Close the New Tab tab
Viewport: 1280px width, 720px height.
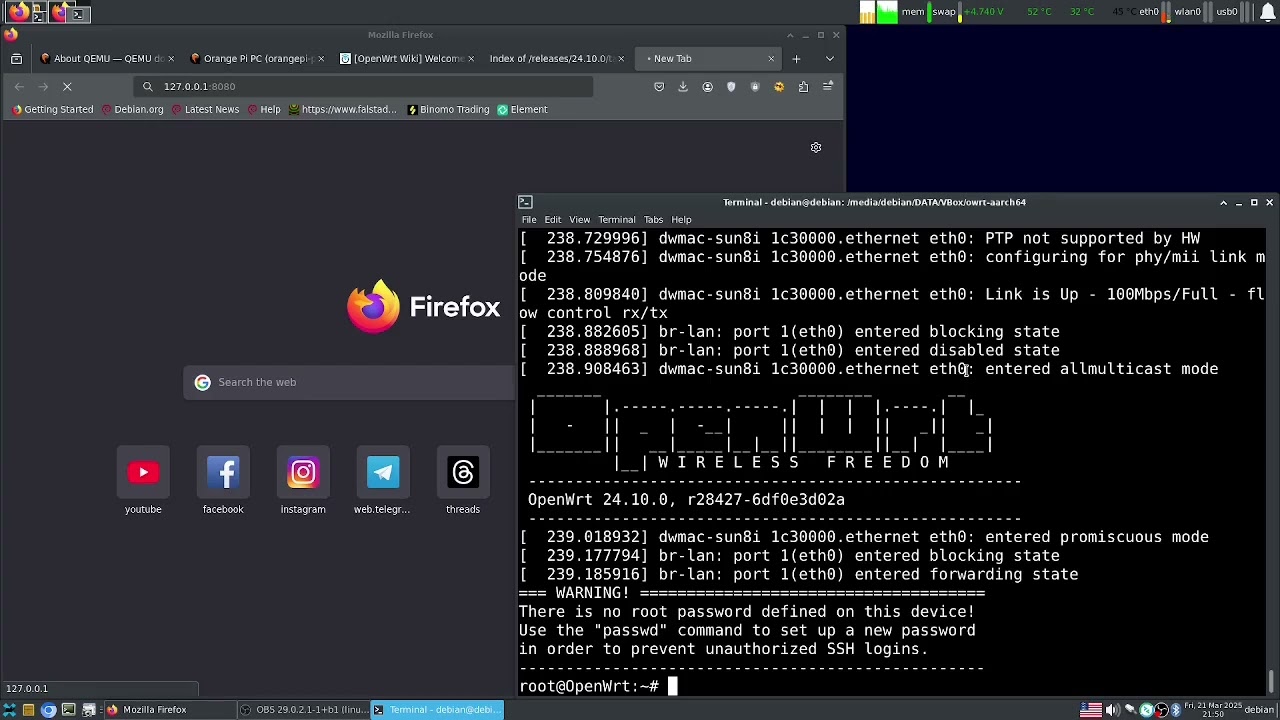coord(771,59)
